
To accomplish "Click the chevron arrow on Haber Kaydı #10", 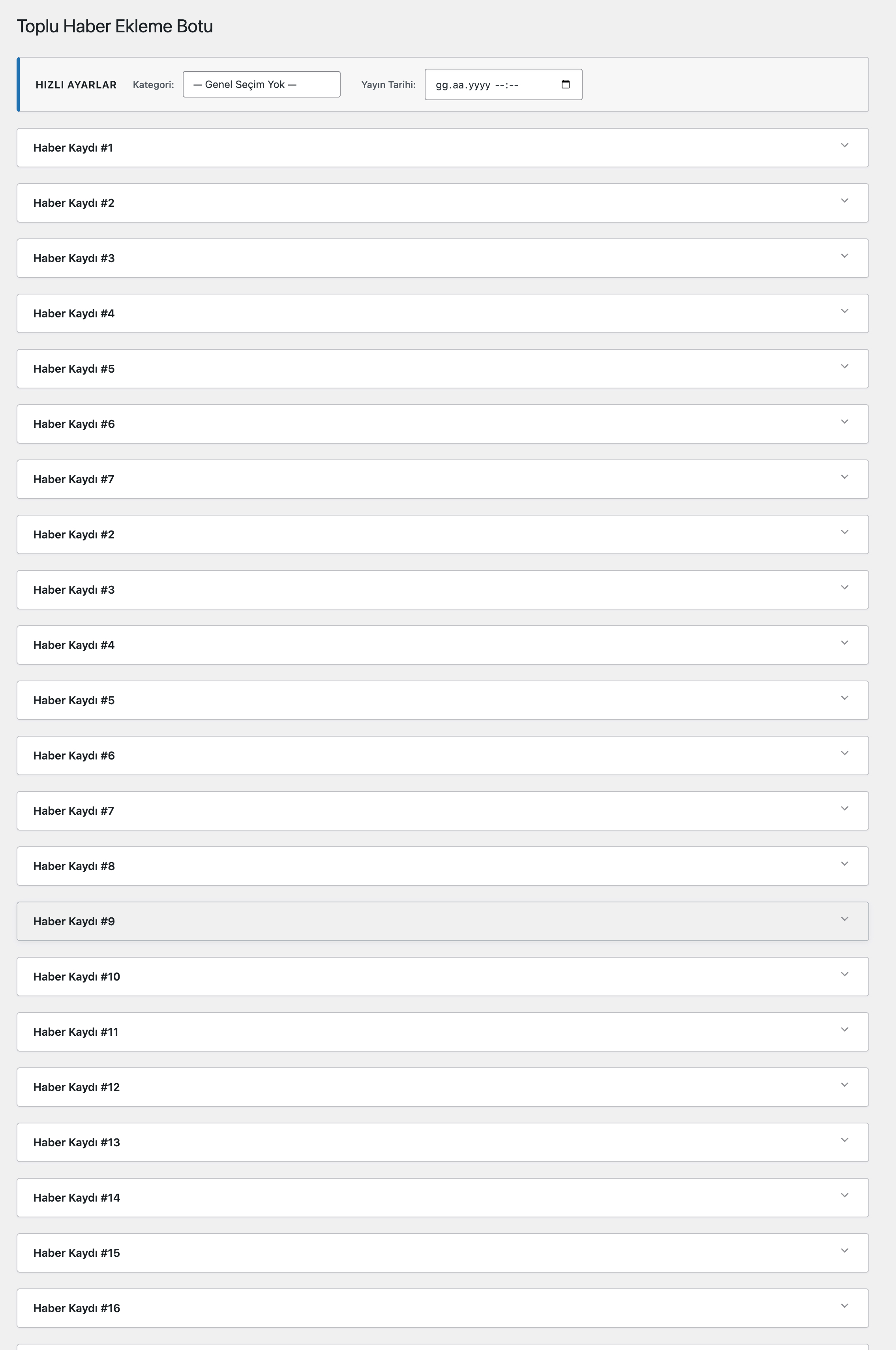I will point(844,974).
